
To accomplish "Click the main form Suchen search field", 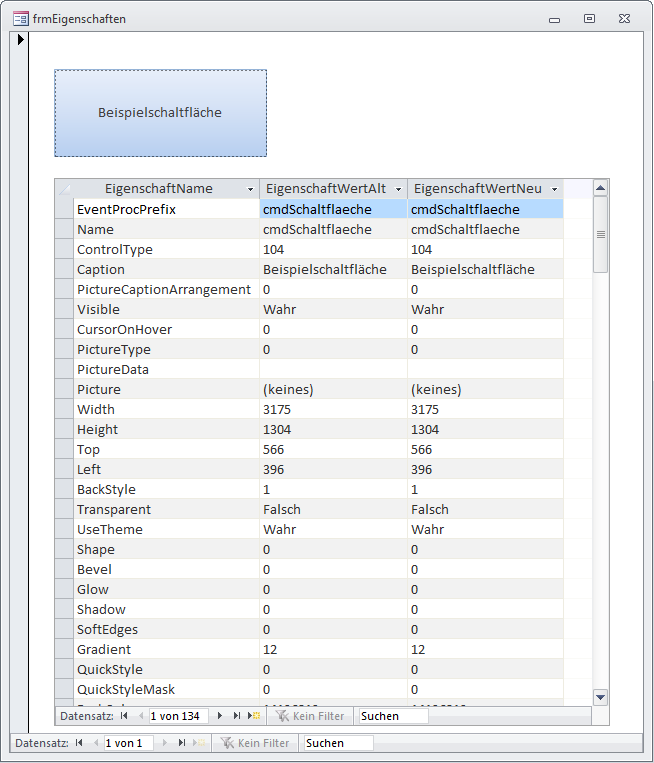I will point(337,743).
